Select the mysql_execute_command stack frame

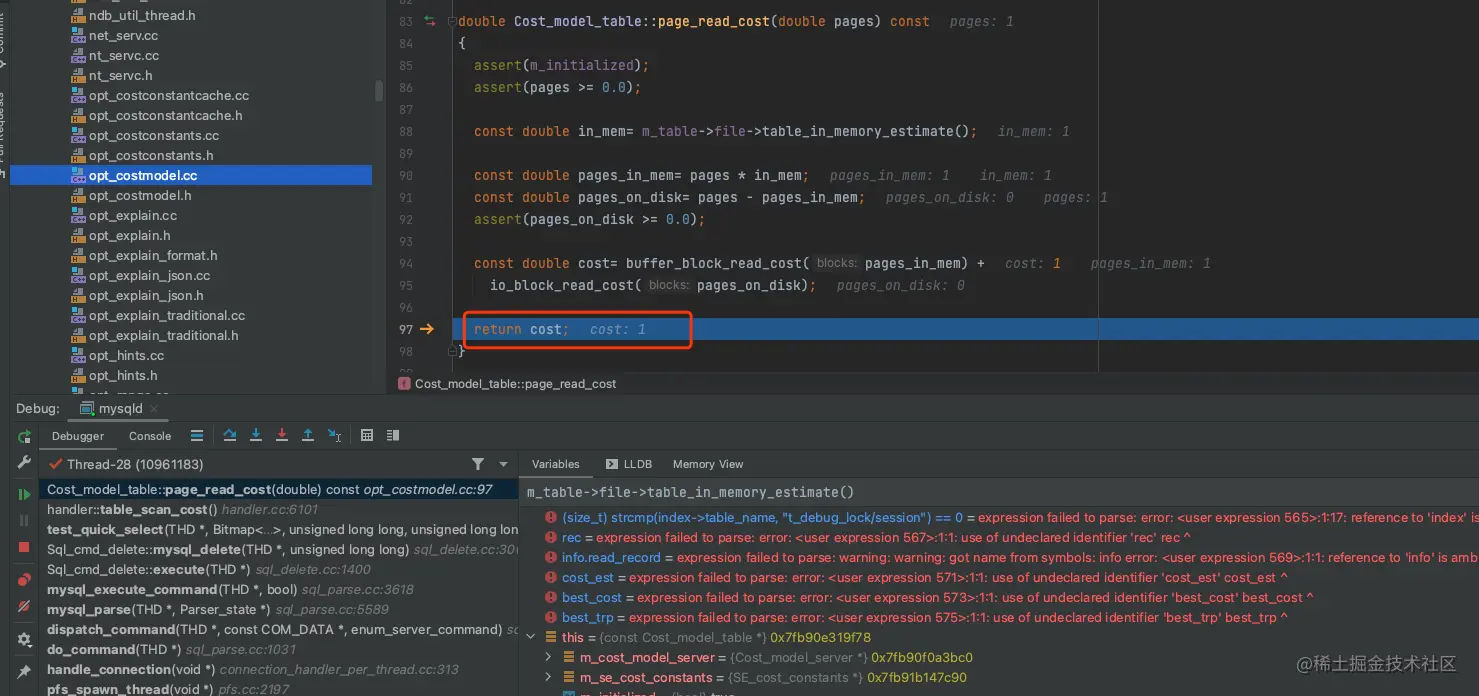pos(279,590)
